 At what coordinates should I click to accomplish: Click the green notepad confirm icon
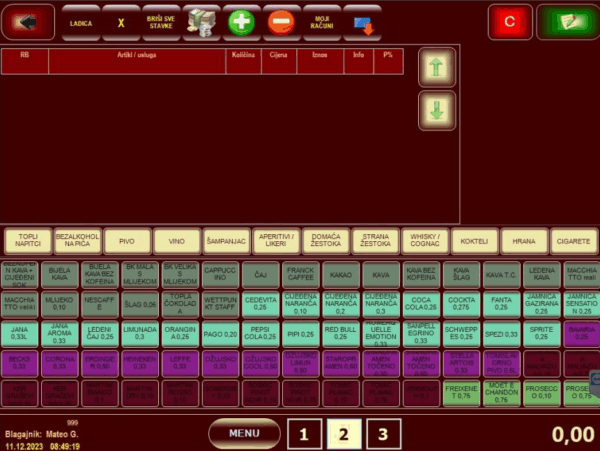pos(567,21)
